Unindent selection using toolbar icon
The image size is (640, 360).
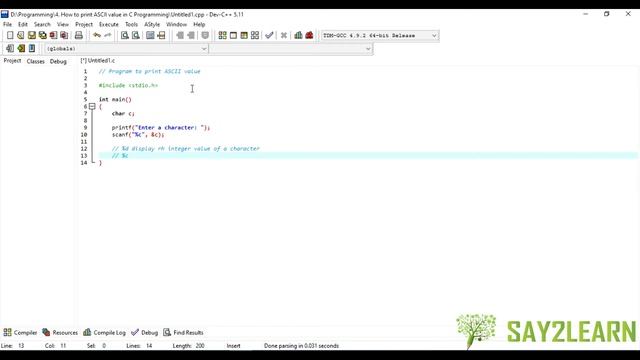click(191, 36)
